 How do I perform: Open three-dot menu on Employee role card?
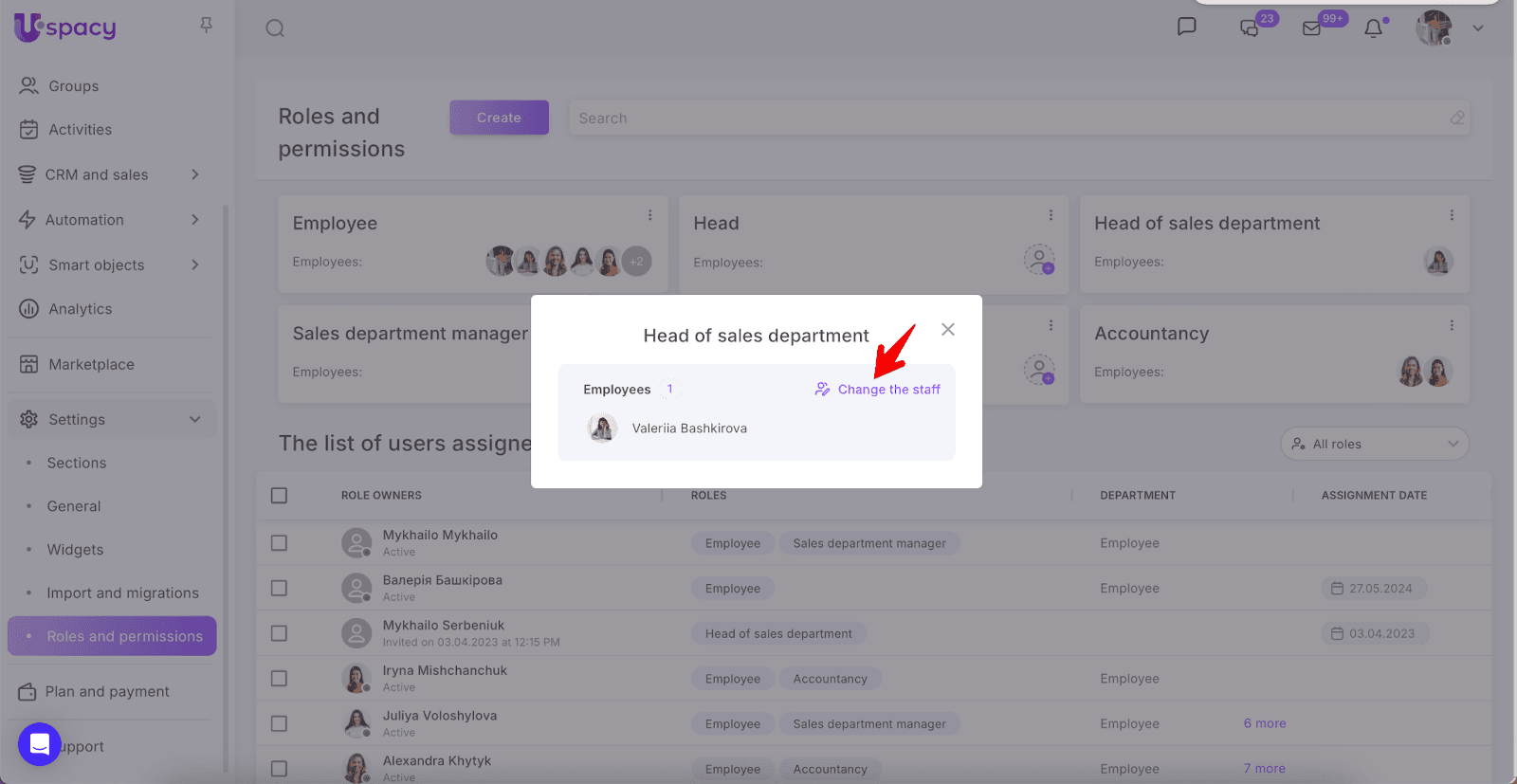tap(649, 215)
